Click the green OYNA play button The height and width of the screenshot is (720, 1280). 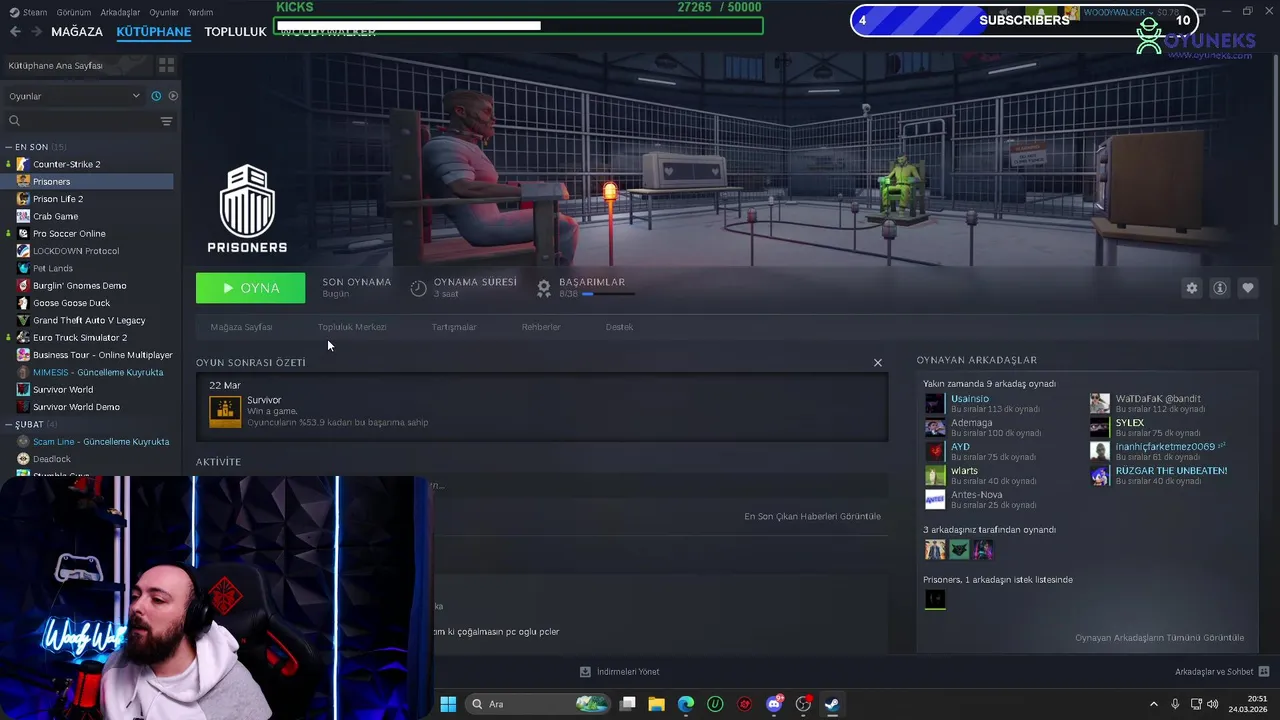(250, 288)
